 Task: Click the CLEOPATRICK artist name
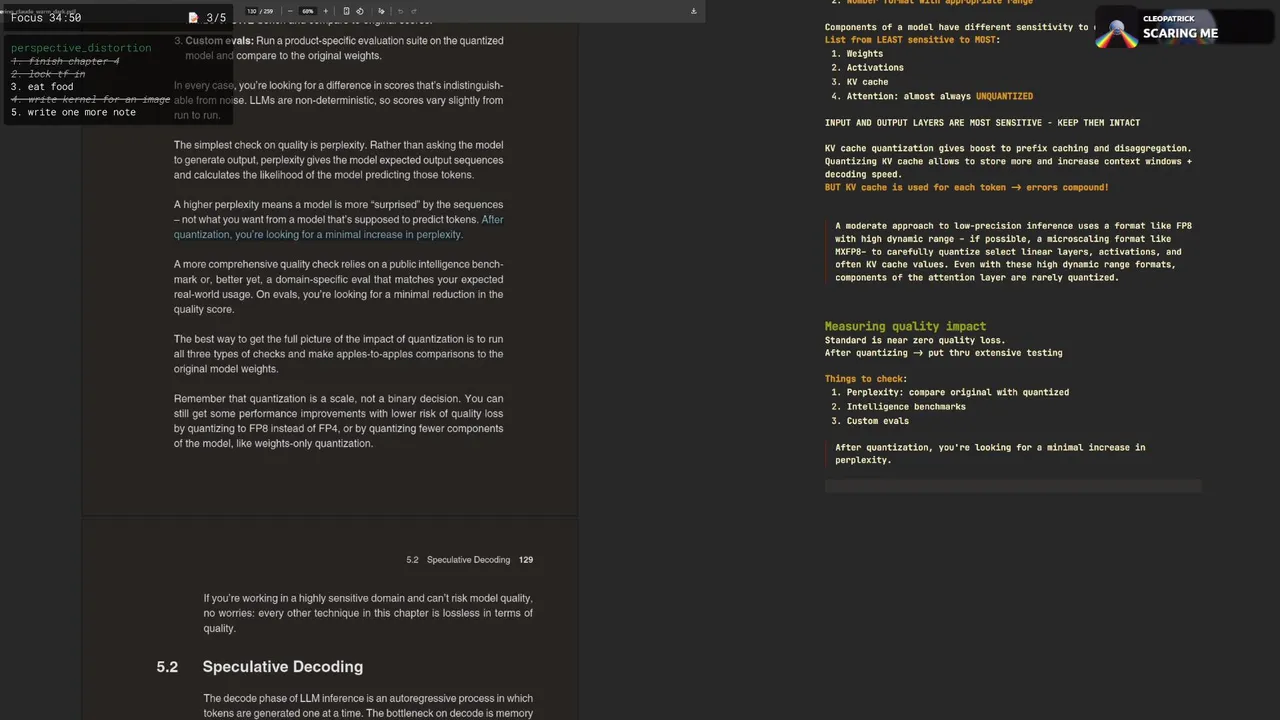1168,19
